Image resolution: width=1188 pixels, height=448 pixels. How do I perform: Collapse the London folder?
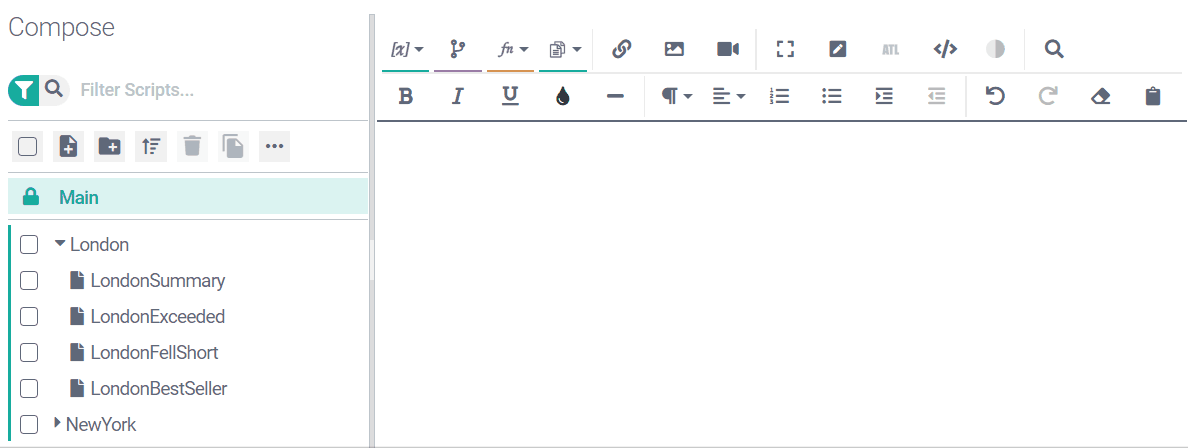pos(61,244)
